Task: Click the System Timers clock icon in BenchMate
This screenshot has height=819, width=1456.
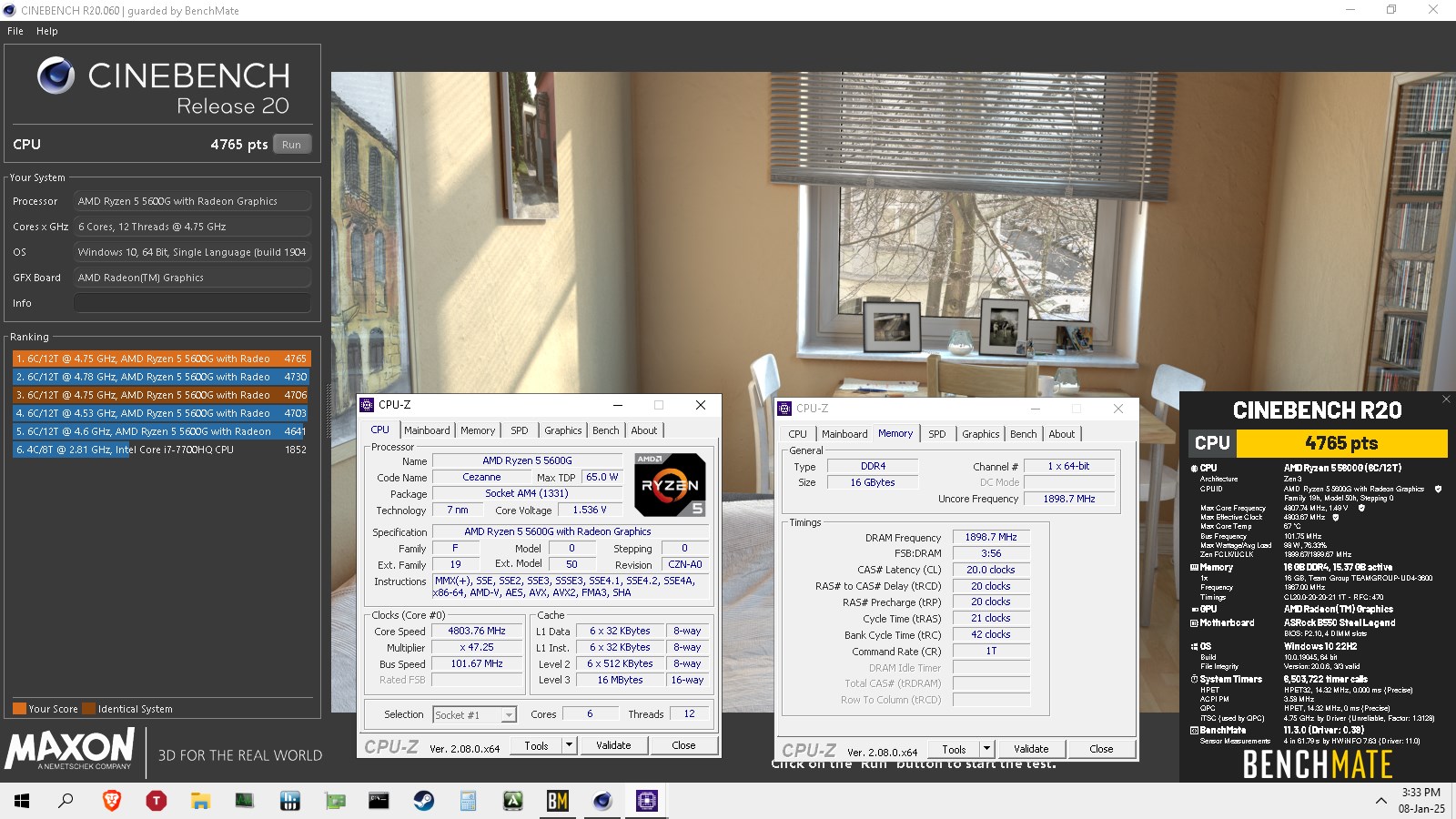Action: click(1194, 679)
